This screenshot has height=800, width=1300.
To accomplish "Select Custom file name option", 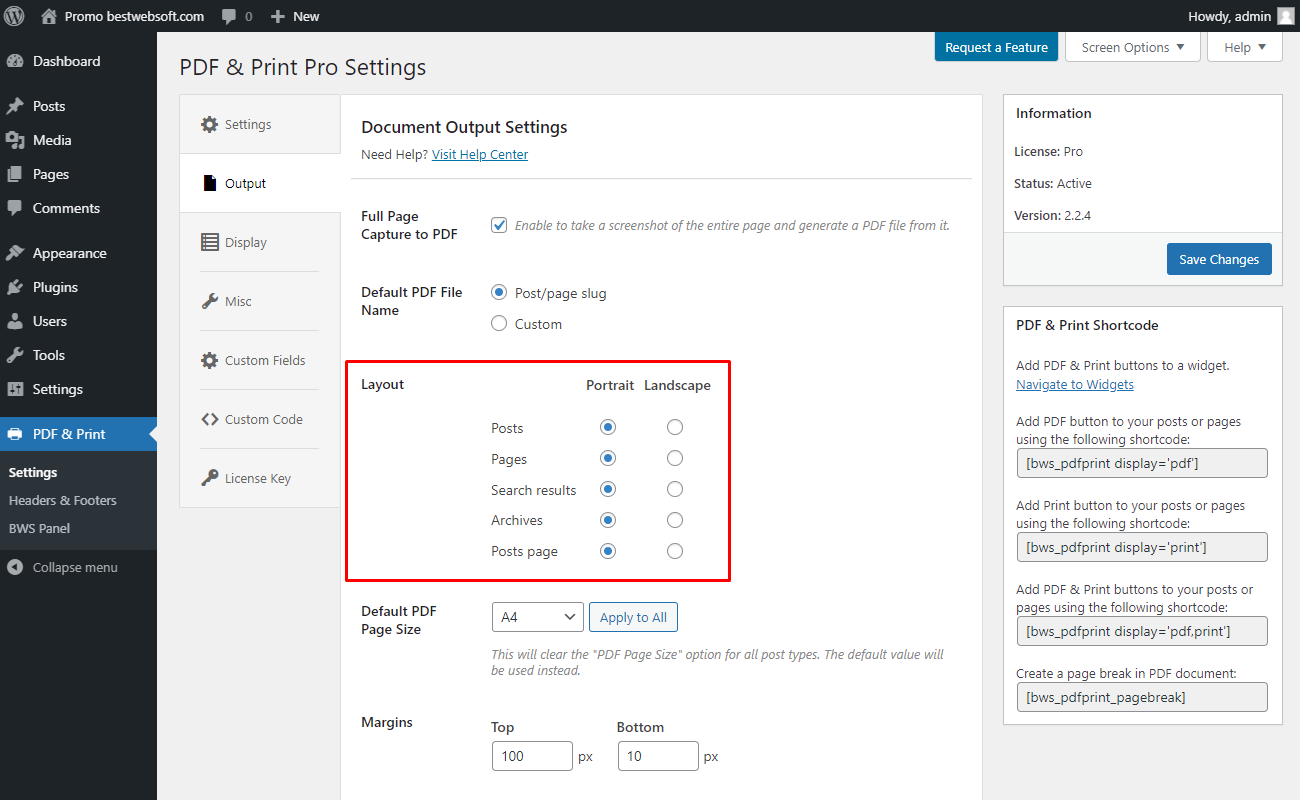I will 499,324.
